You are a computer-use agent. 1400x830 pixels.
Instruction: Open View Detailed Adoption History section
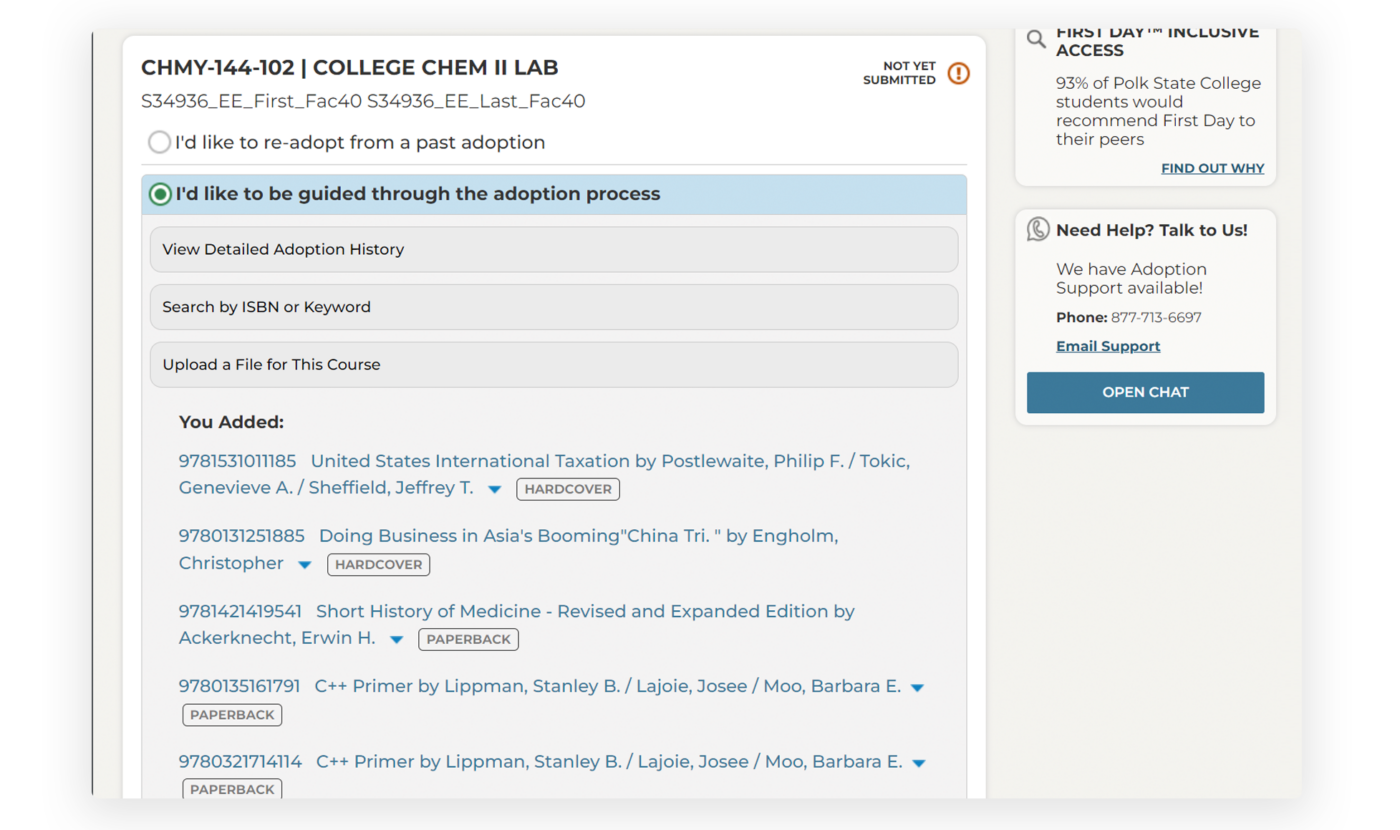pyautogui.click(x=553, y=249)
